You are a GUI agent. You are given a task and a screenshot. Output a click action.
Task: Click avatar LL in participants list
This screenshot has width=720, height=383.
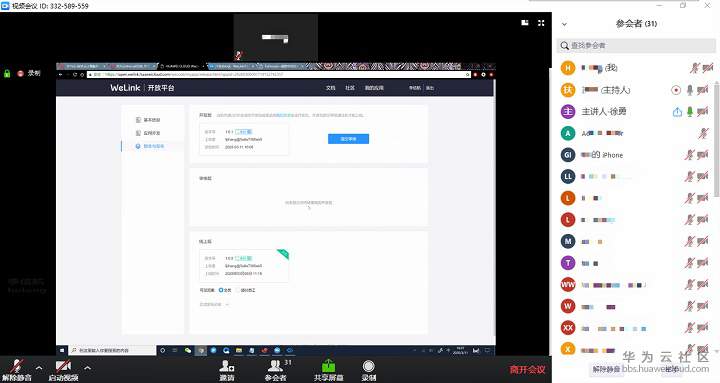point(568,176)
